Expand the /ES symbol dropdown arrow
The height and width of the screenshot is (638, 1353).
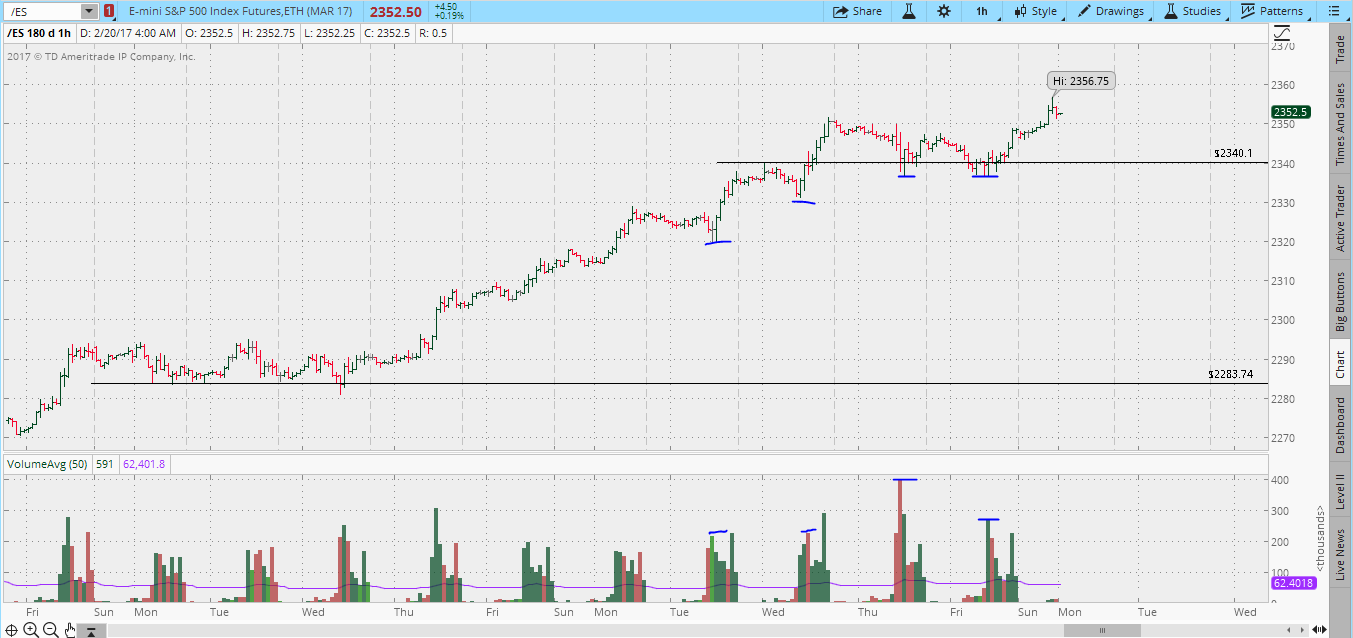tap(88, 11)
